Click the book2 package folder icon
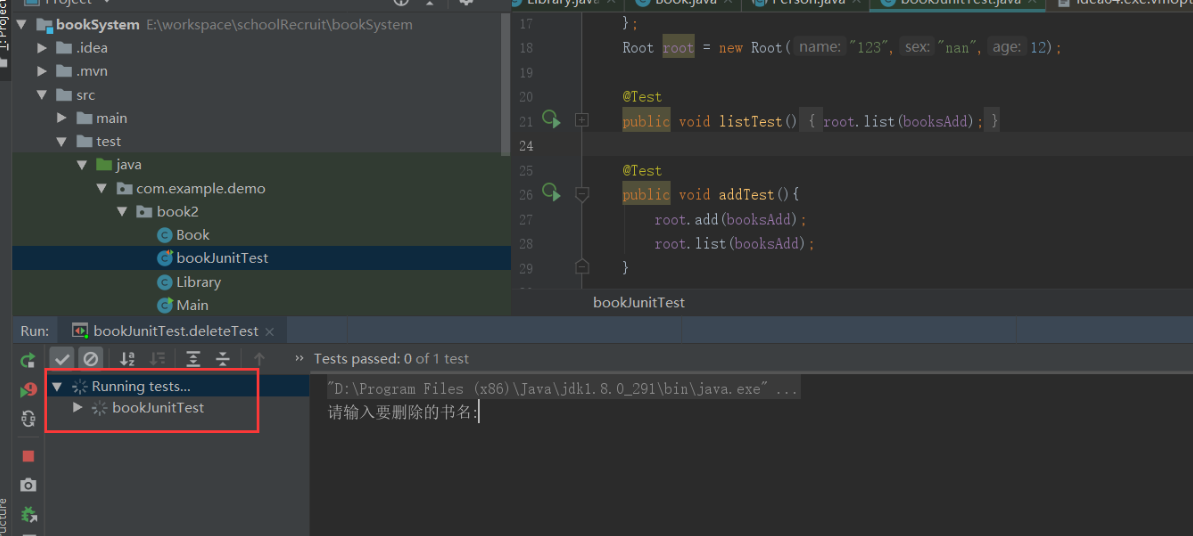The height and width of the screenshot is (536, 1193). click(x=144, y=212)
